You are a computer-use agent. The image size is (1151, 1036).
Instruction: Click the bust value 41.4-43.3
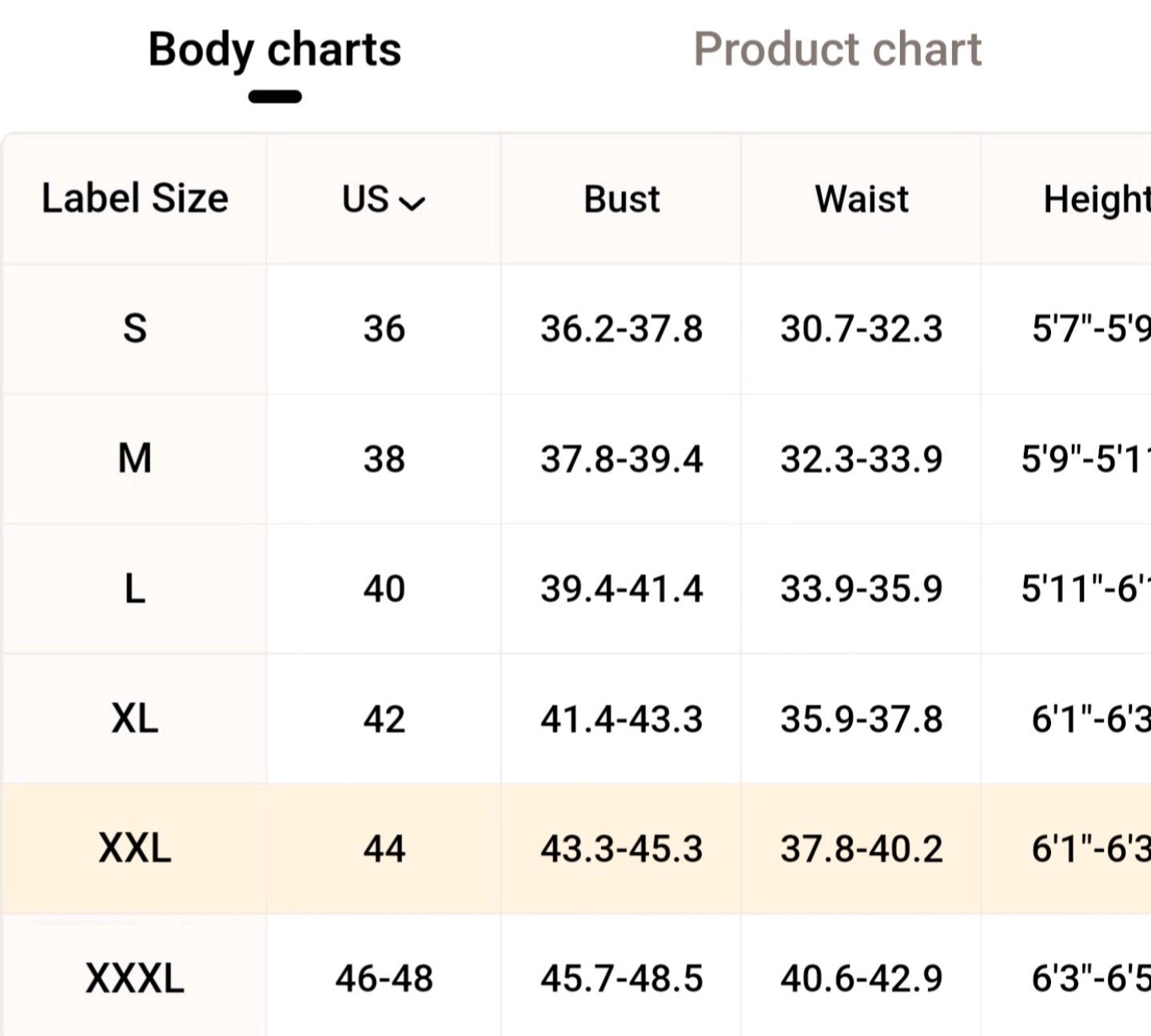point(622,719)
